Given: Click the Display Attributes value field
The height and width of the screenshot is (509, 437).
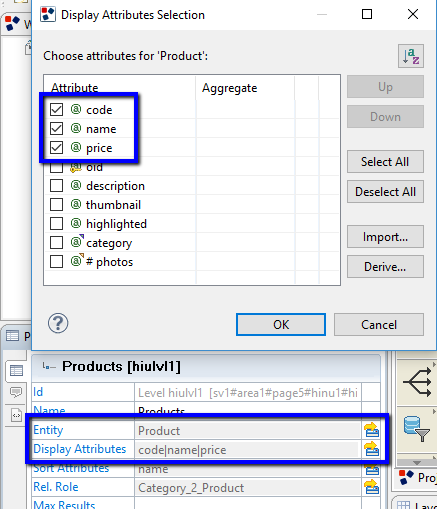Looking at the screenshot, I should [x=248, y=450].
